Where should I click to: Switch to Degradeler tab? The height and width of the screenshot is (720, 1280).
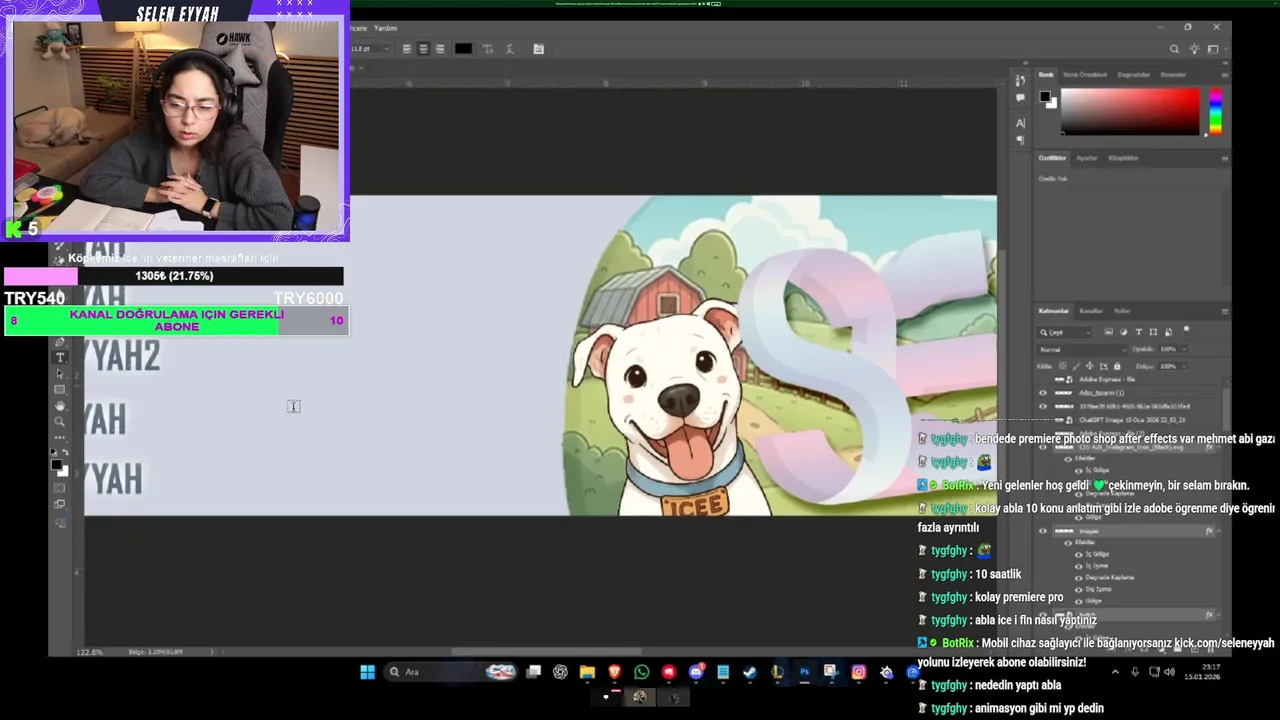(1133, 75)
